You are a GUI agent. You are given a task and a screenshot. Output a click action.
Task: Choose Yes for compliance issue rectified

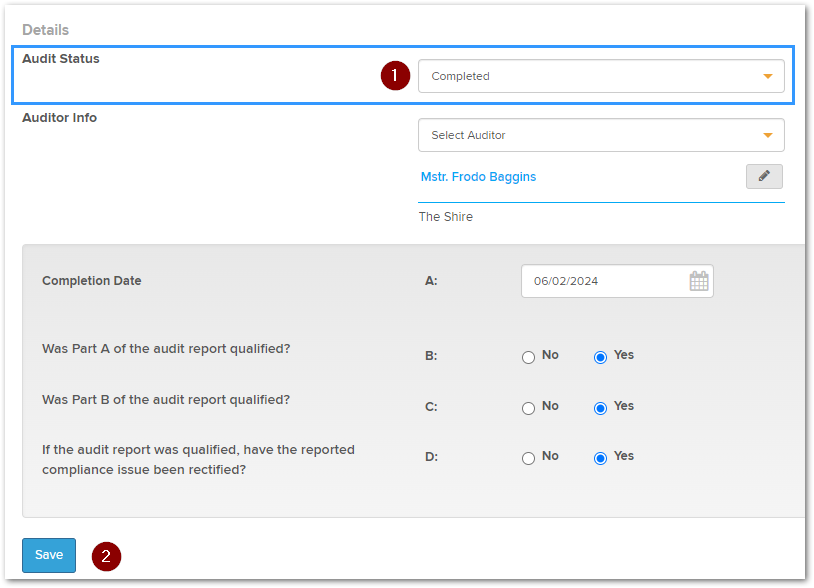coord(601,458)
